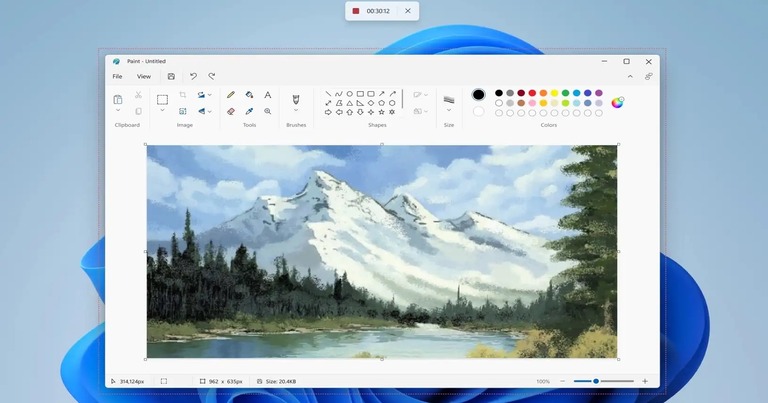Select Color 2 white background circle
This screenshot has height=403, width=768.
tap(479, 112)
